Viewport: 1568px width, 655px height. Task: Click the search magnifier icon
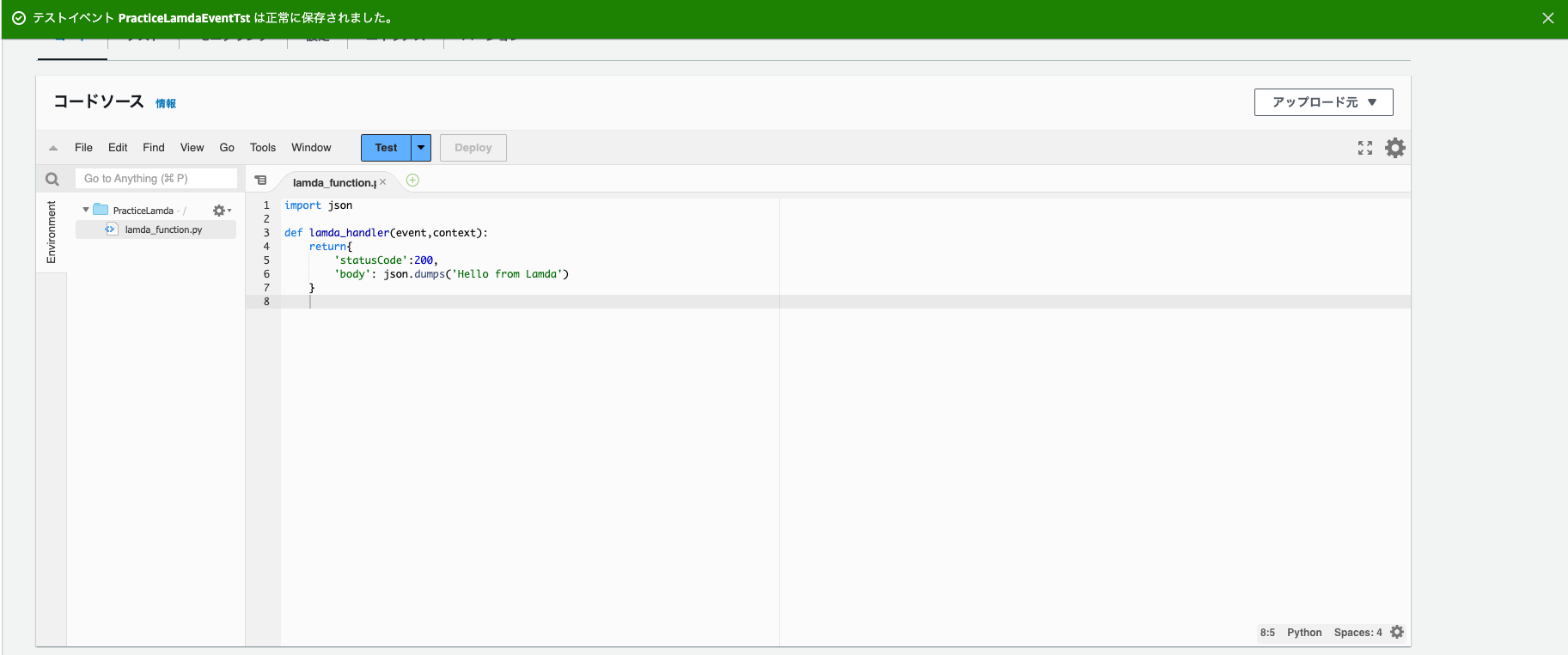coord(52,179)
